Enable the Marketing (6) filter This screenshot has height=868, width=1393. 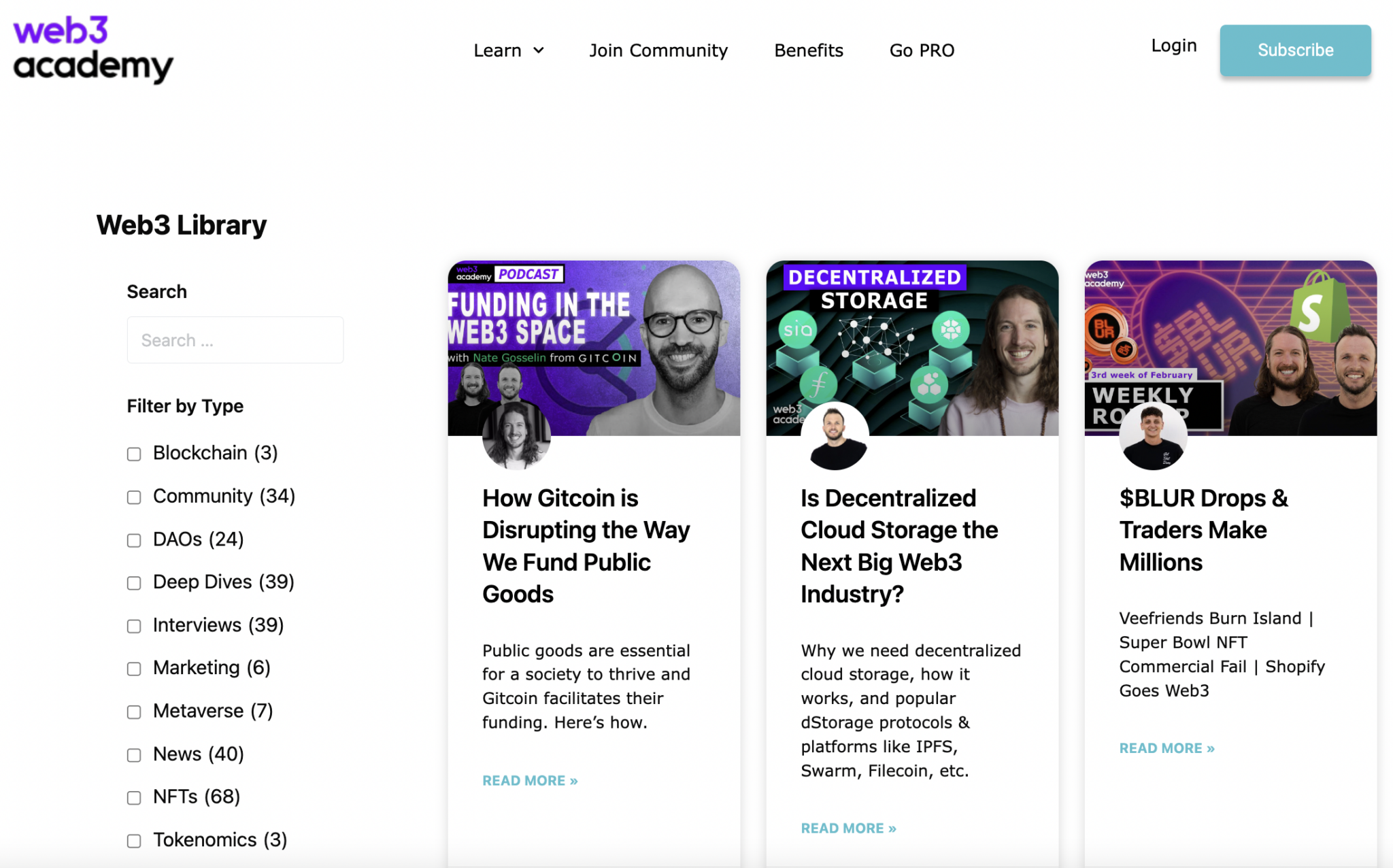pos(133,669)
